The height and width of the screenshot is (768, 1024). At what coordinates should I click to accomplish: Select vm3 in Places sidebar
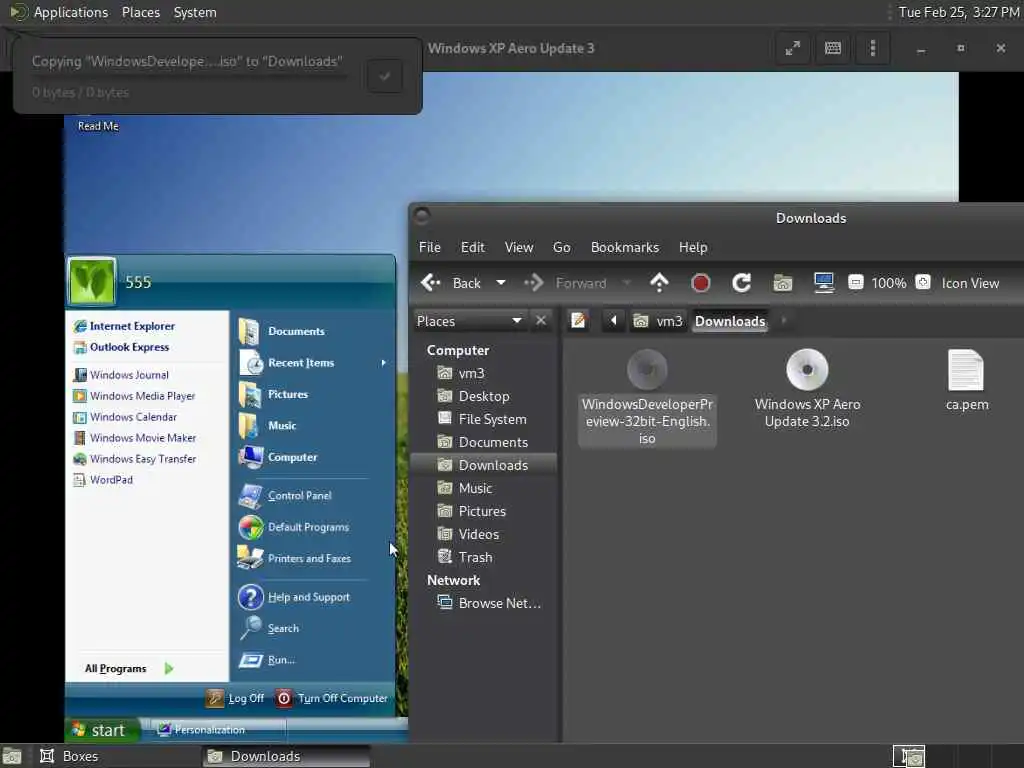coord(484,373)
